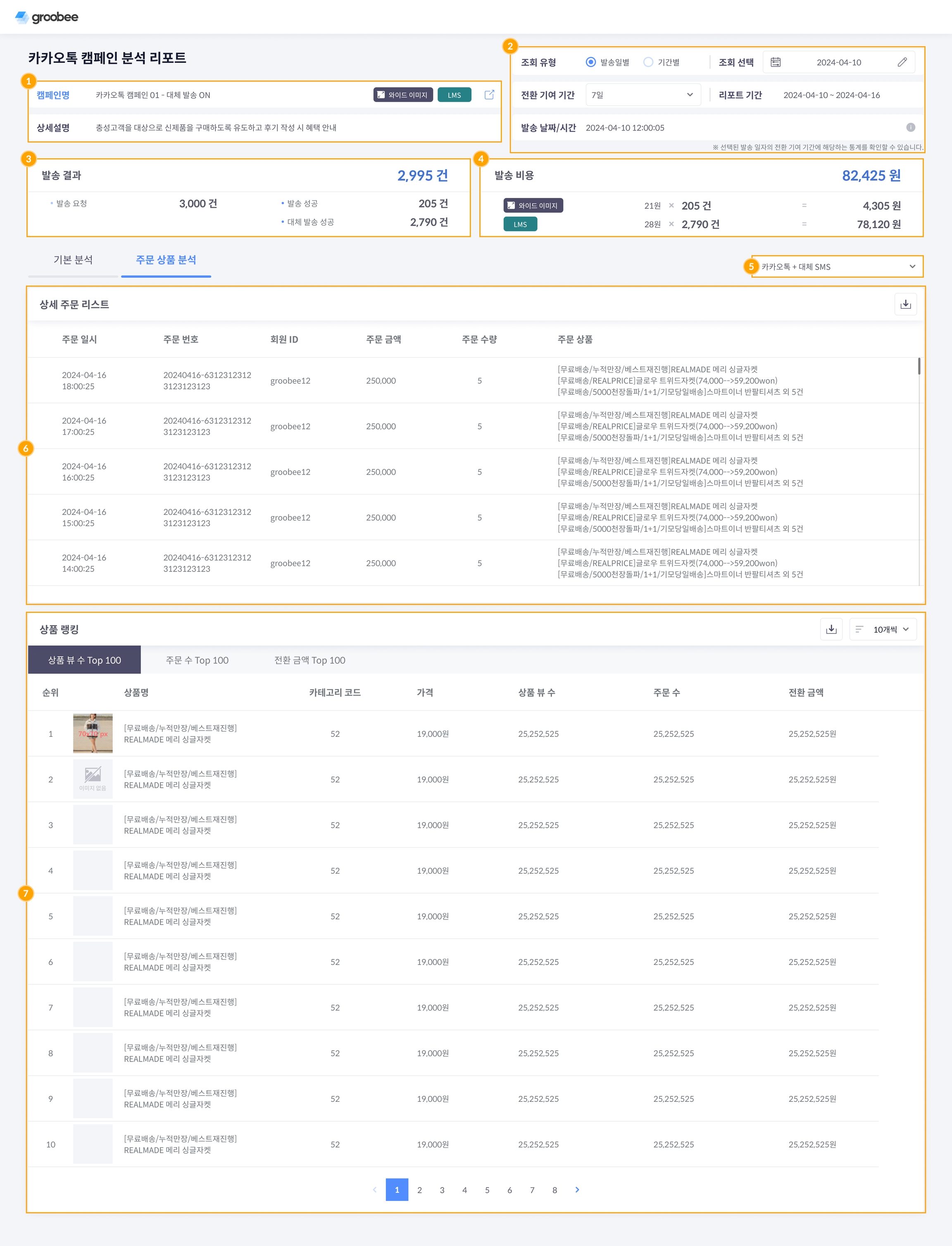Open campaign in new window icon
The image size is (952, 1246).
[x=489, y=95]
